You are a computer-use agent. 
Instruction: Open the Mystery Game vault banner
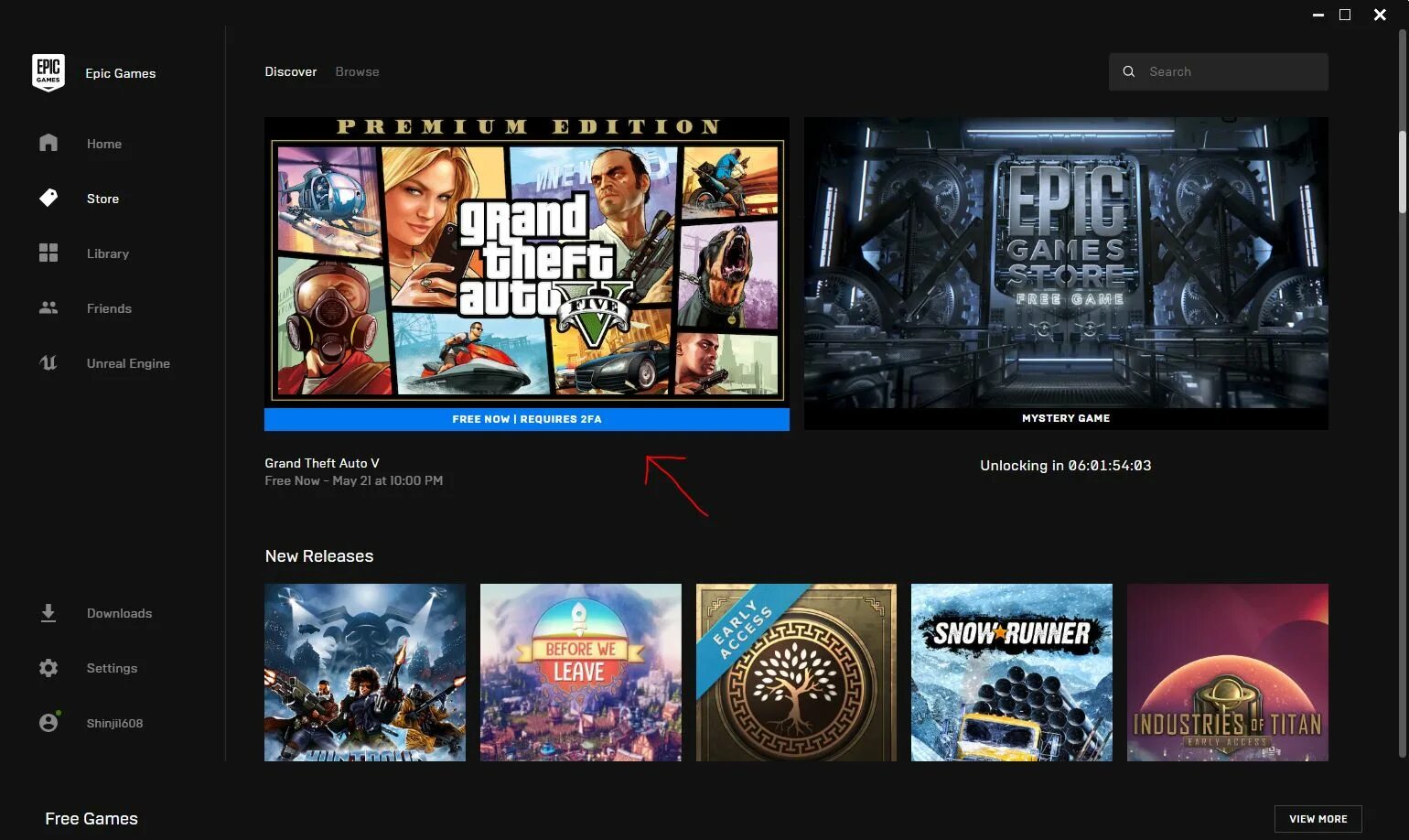tap(1066, 262)
